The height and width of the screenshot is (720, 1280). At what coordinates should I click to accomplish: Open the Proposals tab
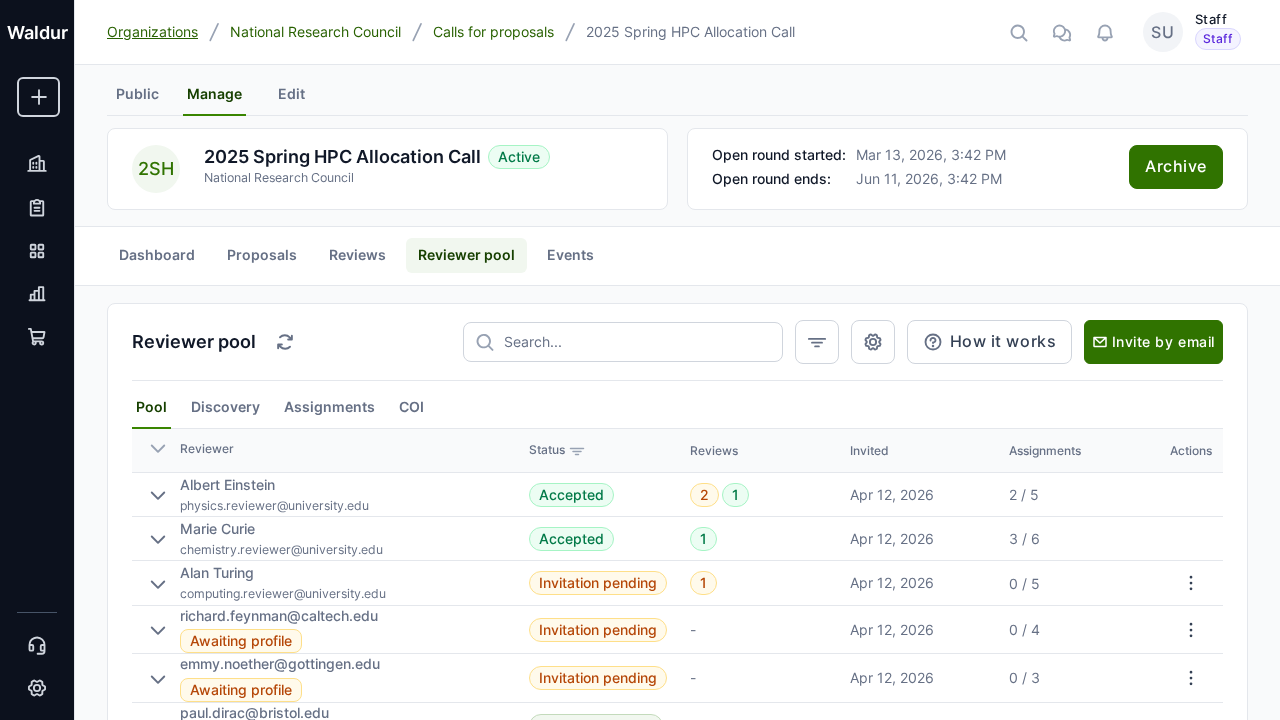262,255
